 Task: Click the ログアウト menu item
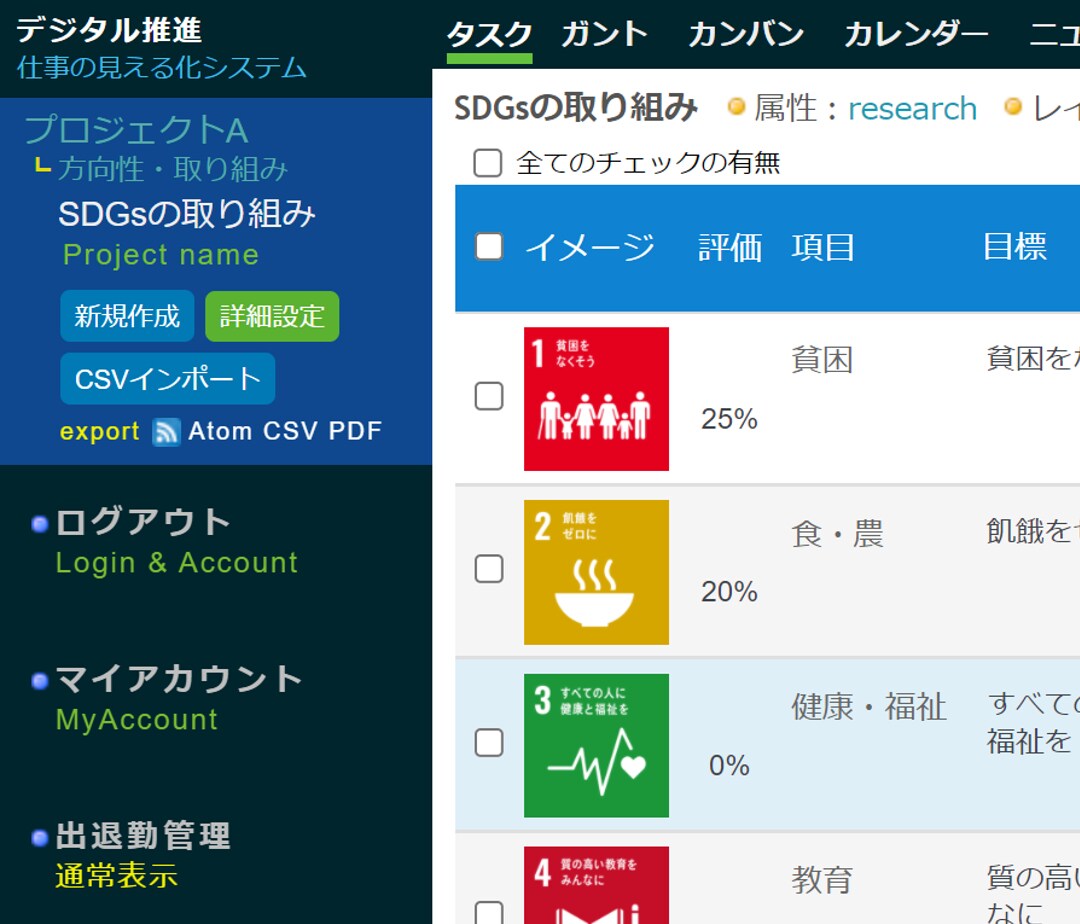[143, 522]
